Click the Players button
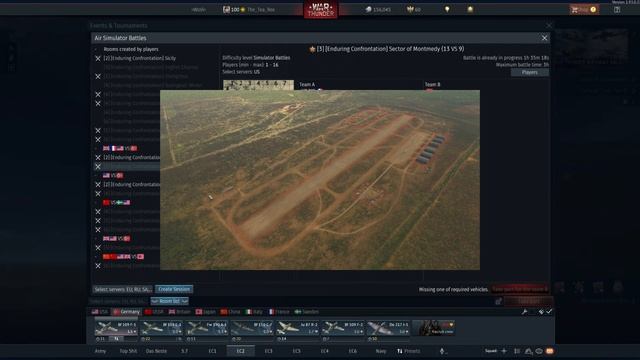 click(x=530, y=72)
